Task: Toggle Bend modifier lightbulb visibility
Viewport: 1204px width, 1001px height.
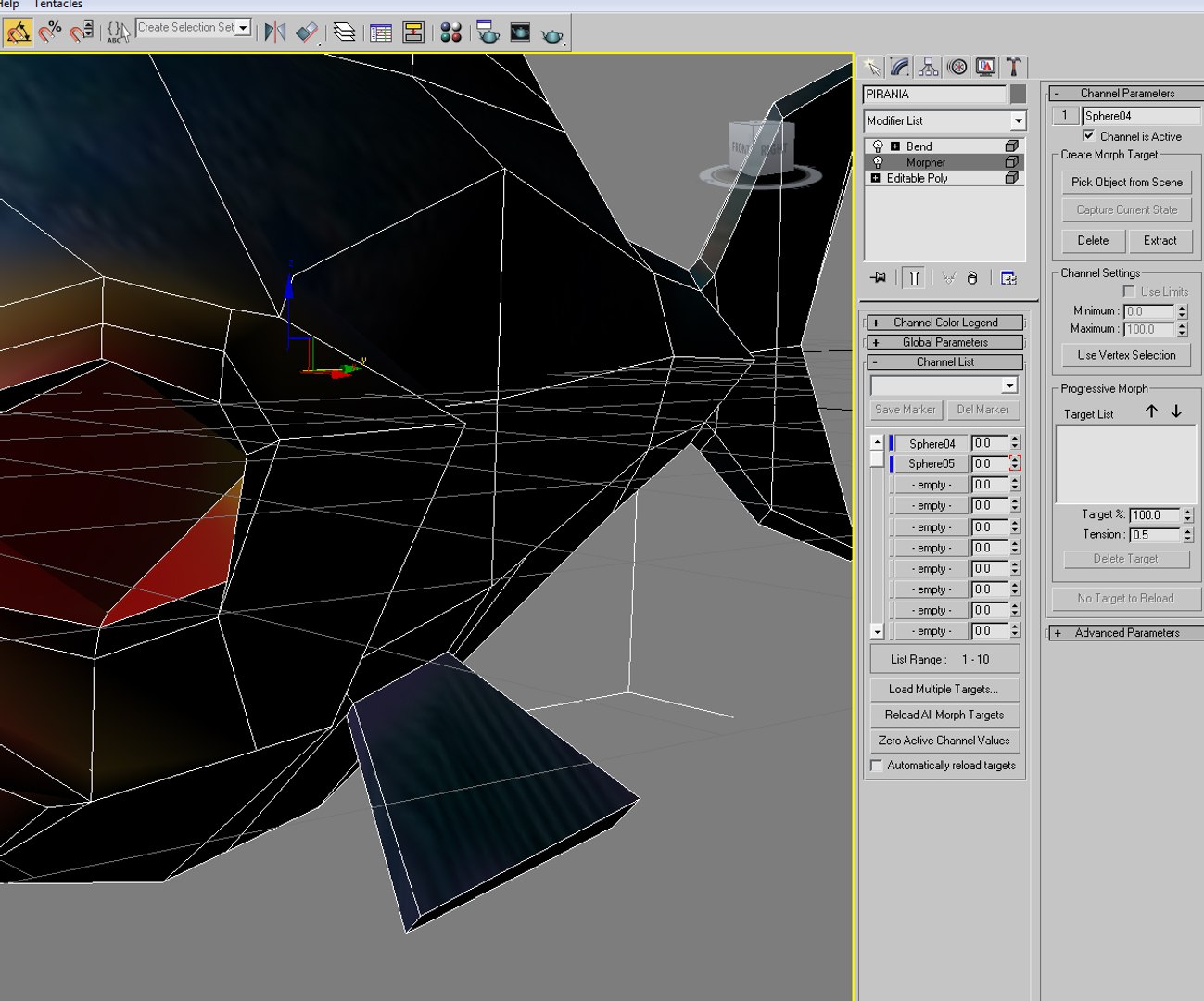Action: click(x=878, y=146)
